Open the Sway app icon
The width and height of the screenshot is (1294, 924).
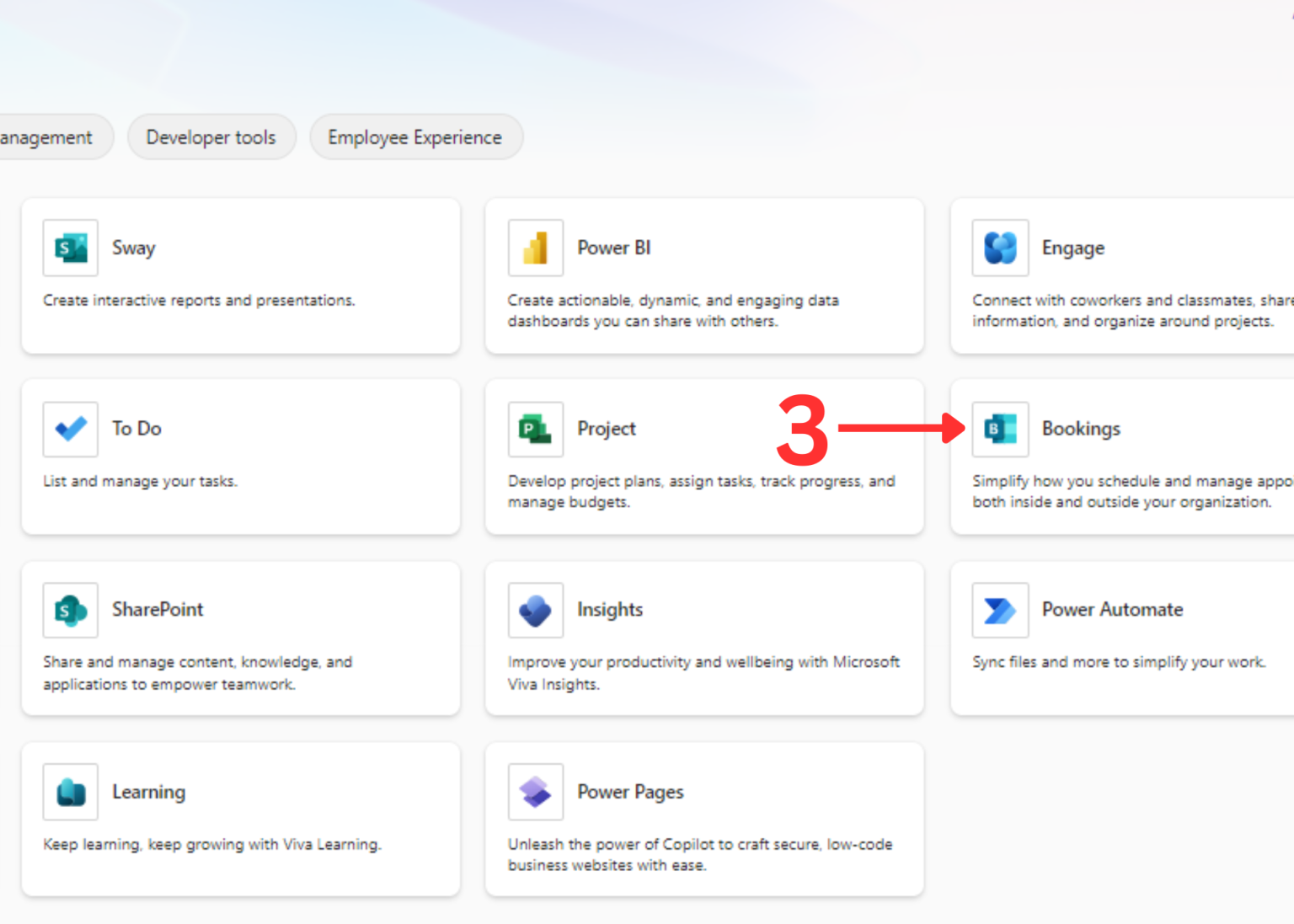click(70, 248)
